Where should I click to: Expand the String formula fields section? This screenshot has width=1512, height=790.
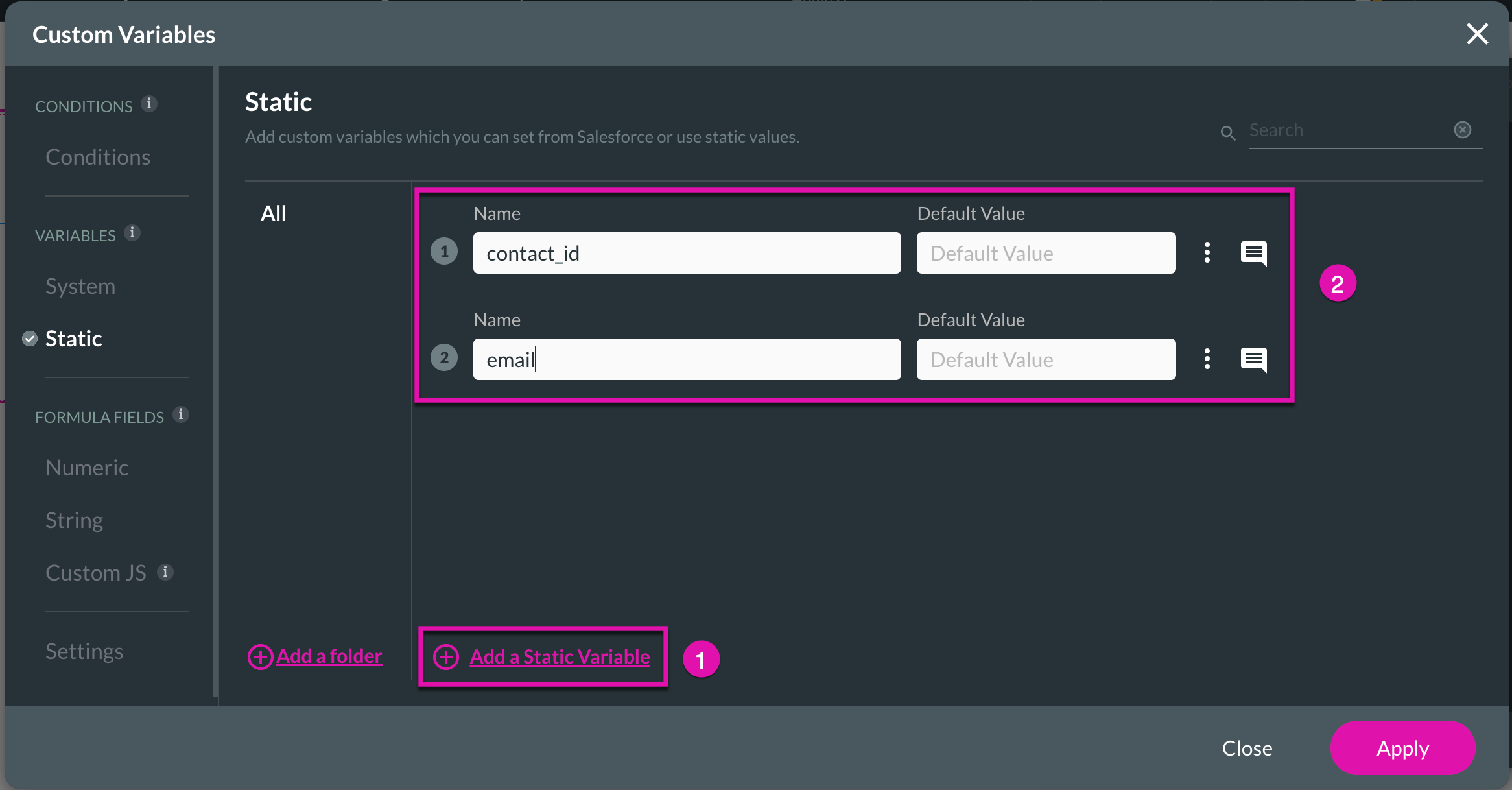point(75,518)
